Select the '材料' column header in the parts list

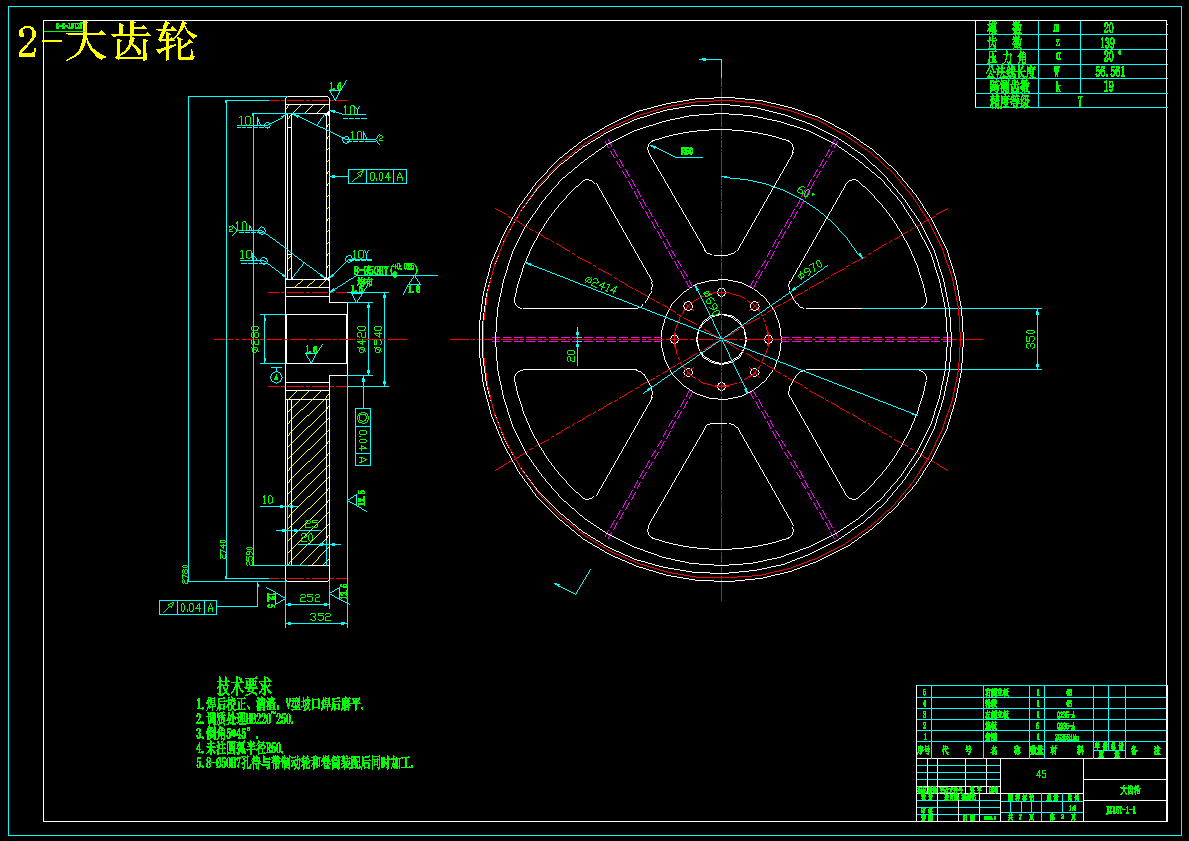pos(1068,749)
